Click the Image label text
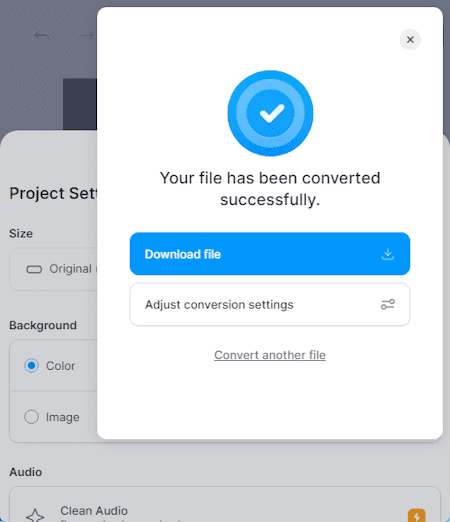The height and width of the screenshot is (522, 450). [63, 417]
